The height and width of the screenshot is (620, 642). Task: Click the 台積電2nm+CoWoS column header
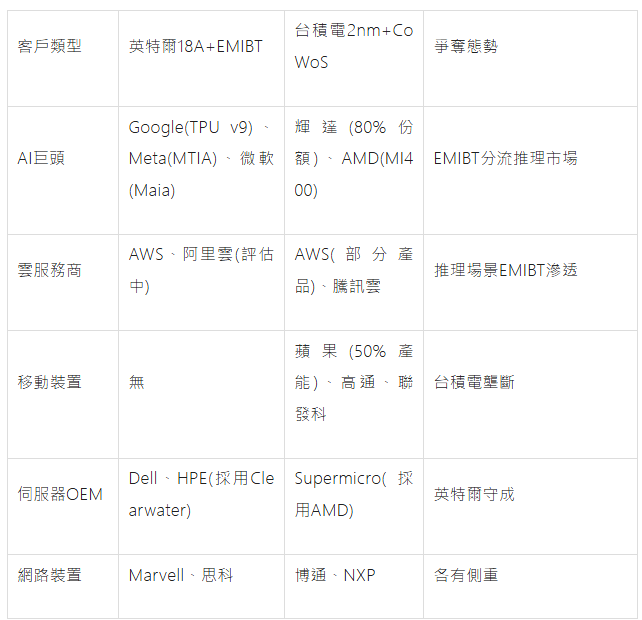tap(353, 46)
